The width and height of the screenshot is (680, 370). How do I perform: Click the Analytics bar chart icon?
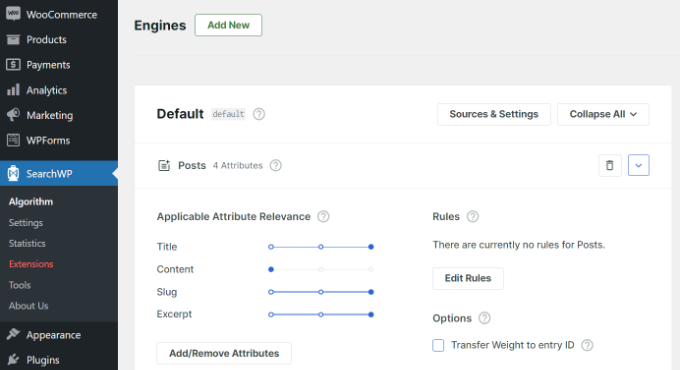13,90
